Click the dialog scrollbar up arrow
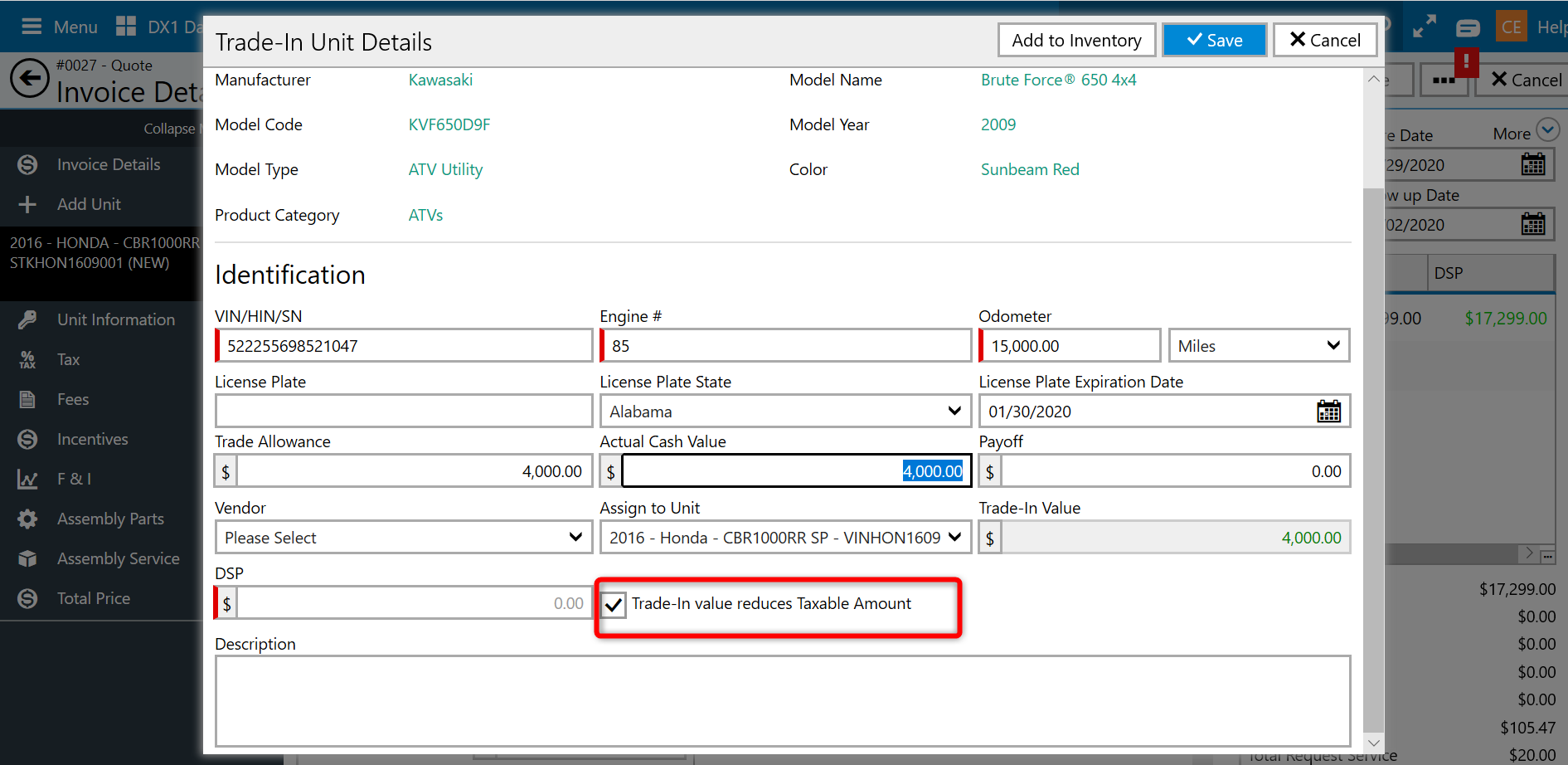The height and width of the screenshot is (765, 1568). (x=1373, y=80)
